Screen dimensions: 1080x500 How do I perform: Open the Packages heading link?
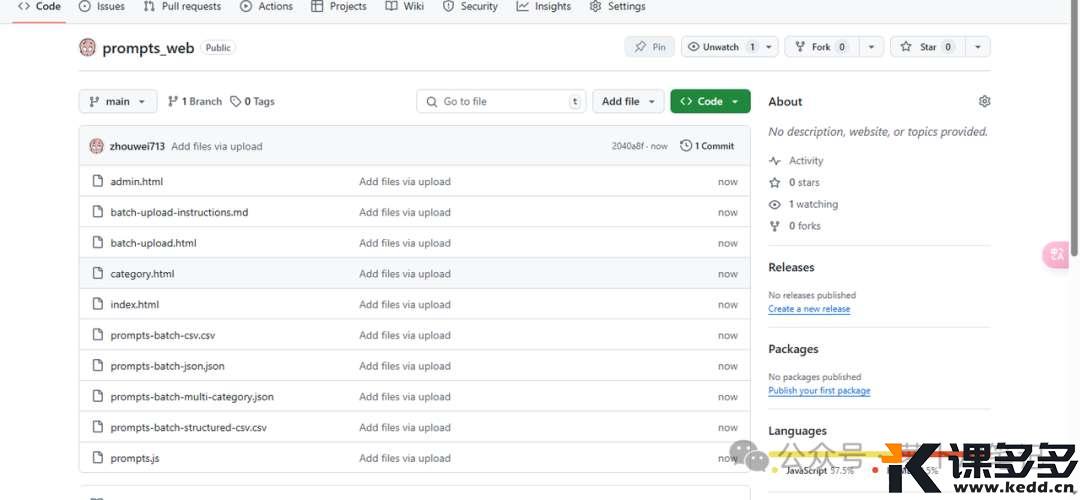[793, 349]
